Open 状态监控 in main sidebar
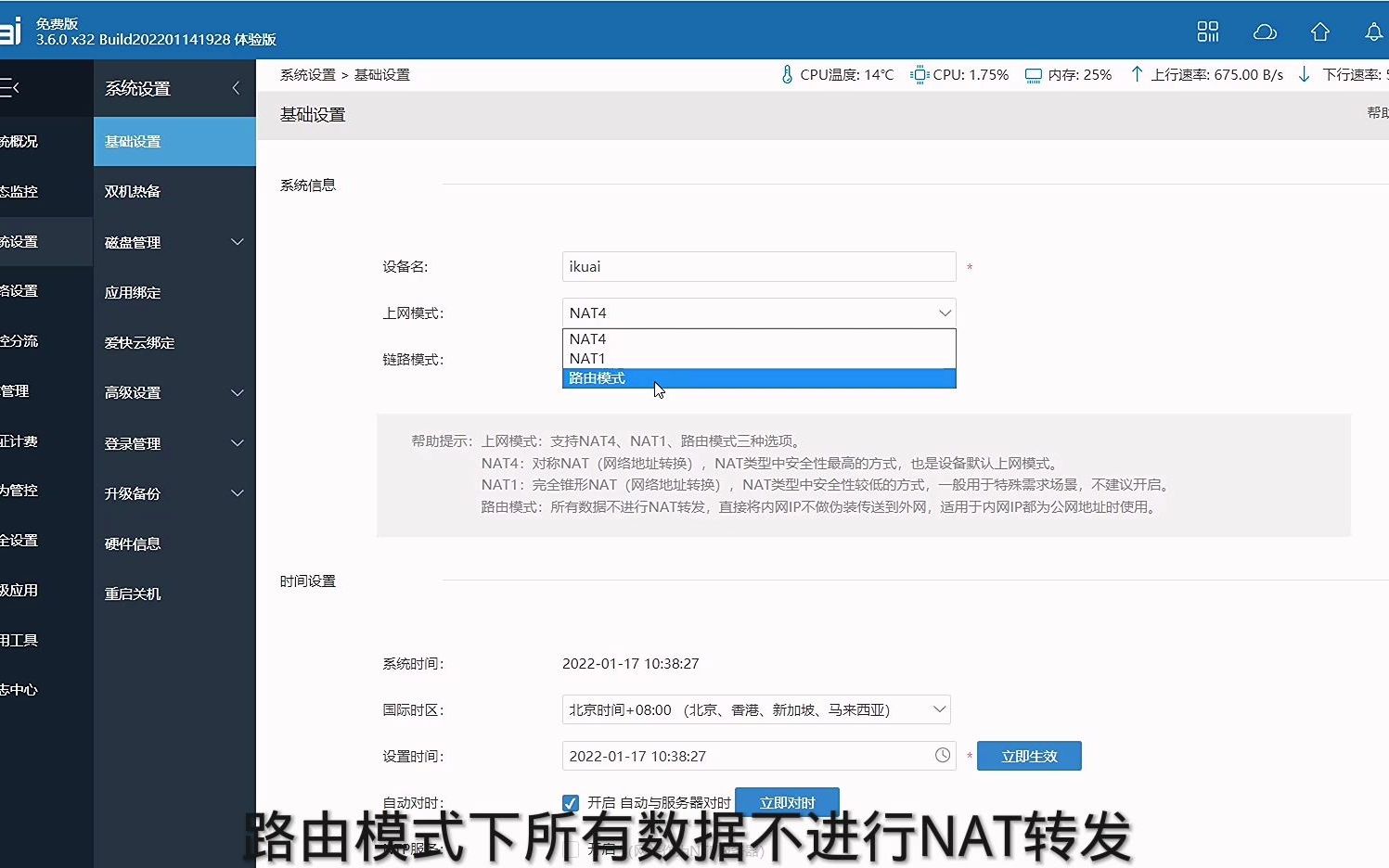 click(46, 191)
